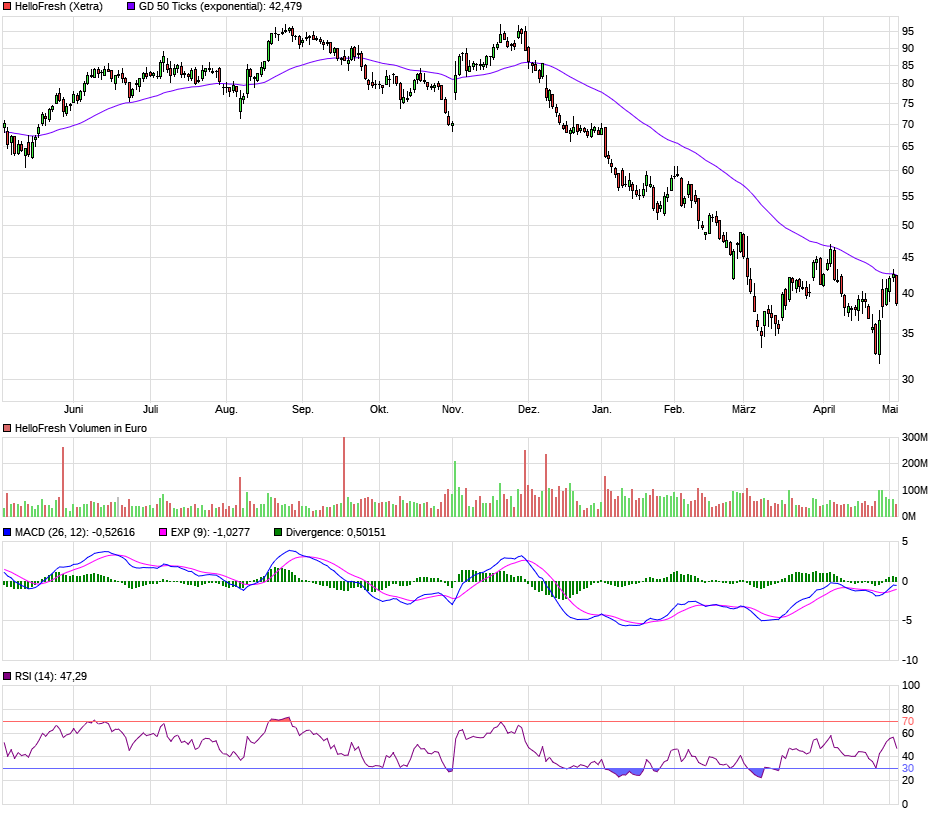Click the 100 RSI axis label
The image size is (940, 814).
911,685
